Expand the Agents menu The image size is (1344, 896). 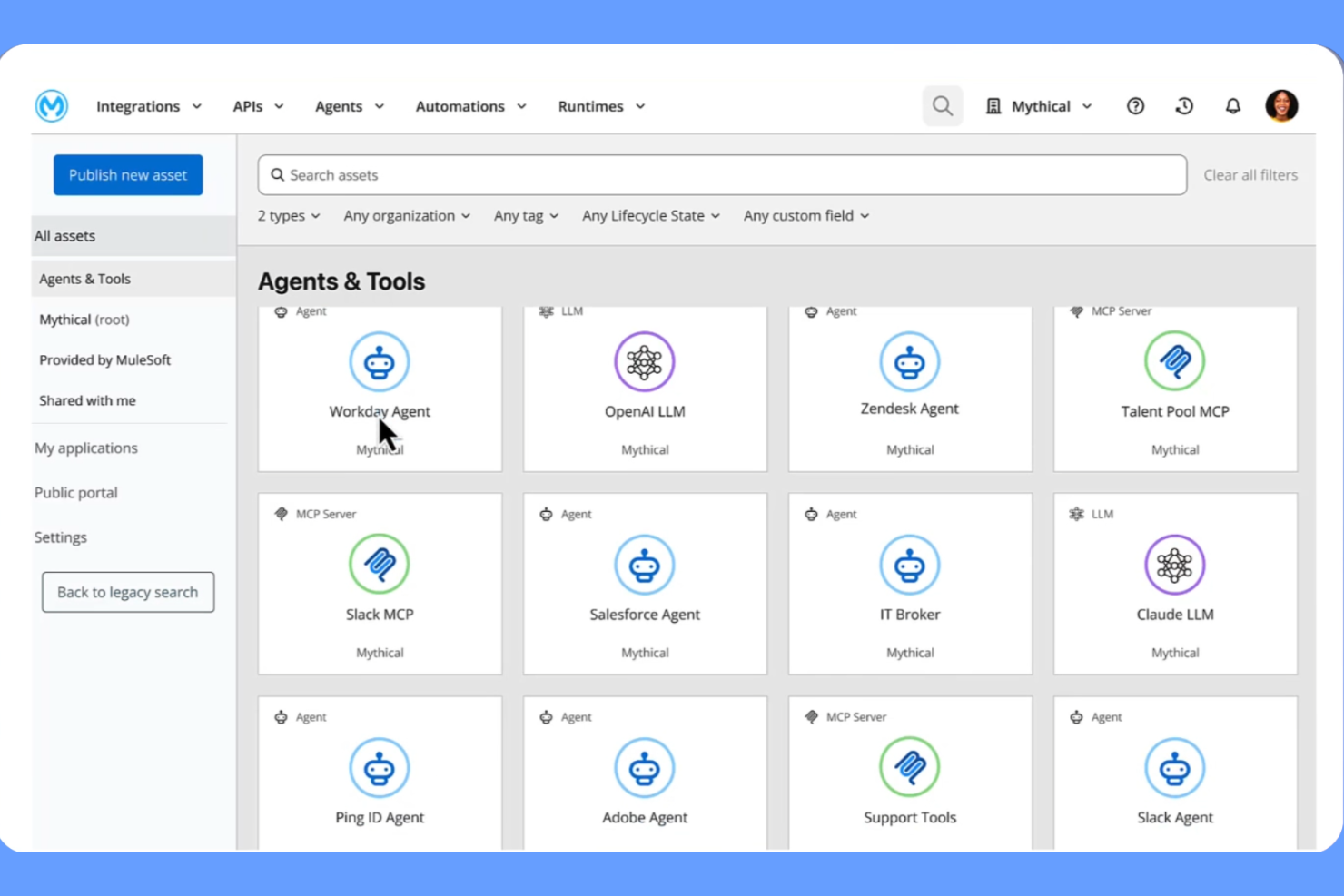pyautogui.click(x=350, y=106)
